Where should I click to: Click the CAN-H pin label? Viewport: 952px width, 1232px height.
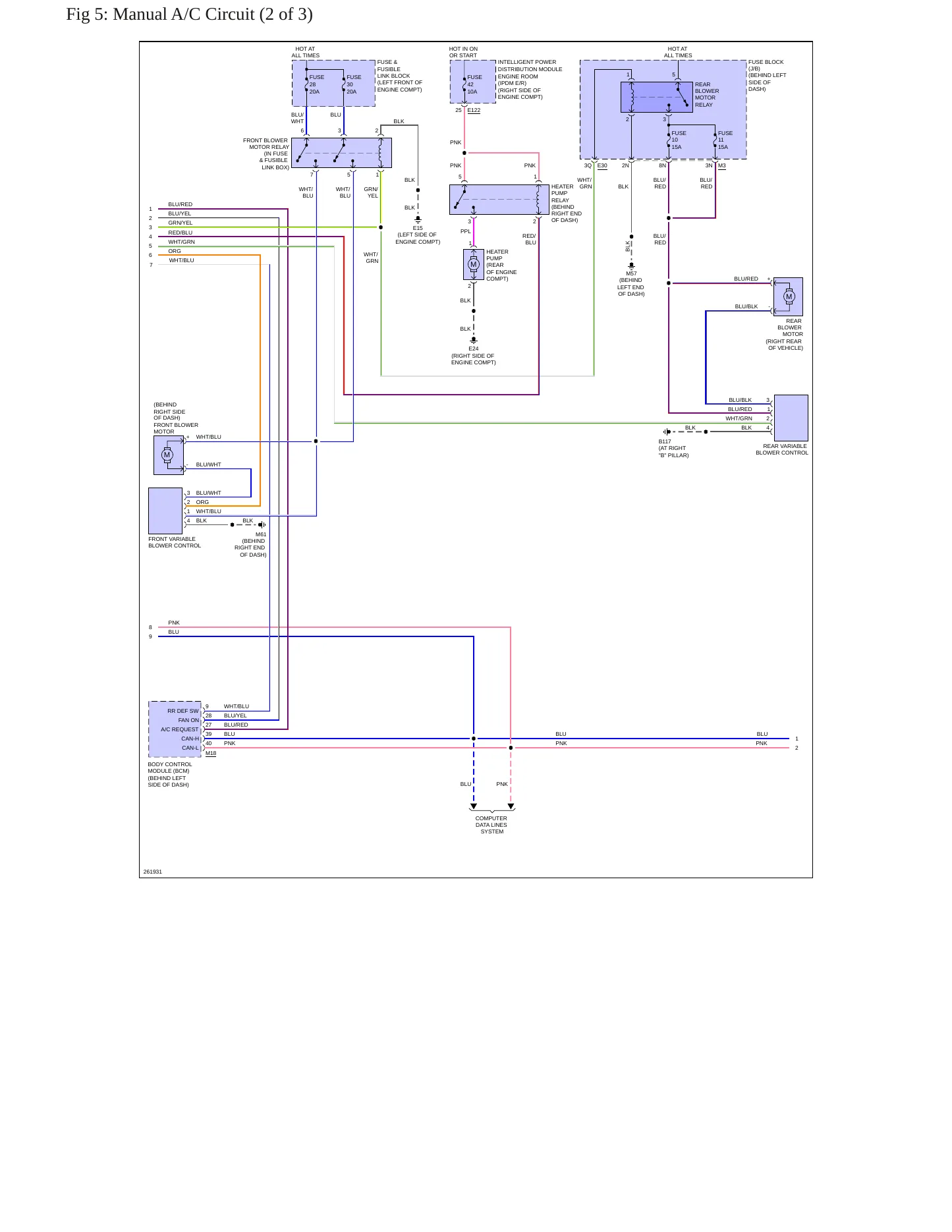(x=190, y=739)
